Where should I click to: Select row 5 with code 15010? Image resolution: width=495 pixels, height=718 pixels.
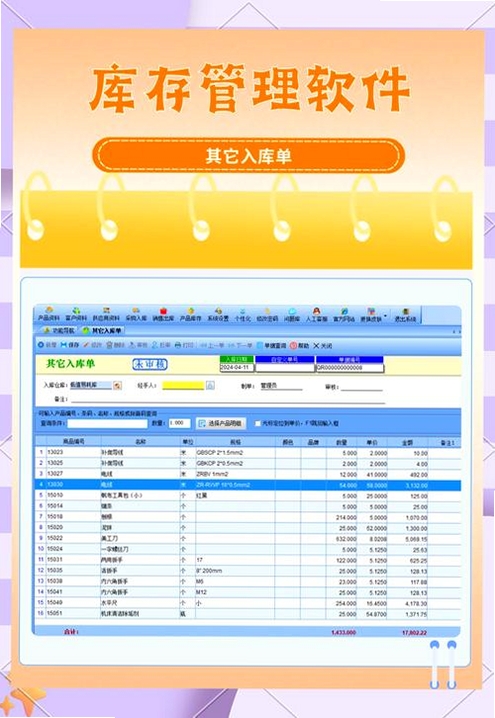[248, 495]
